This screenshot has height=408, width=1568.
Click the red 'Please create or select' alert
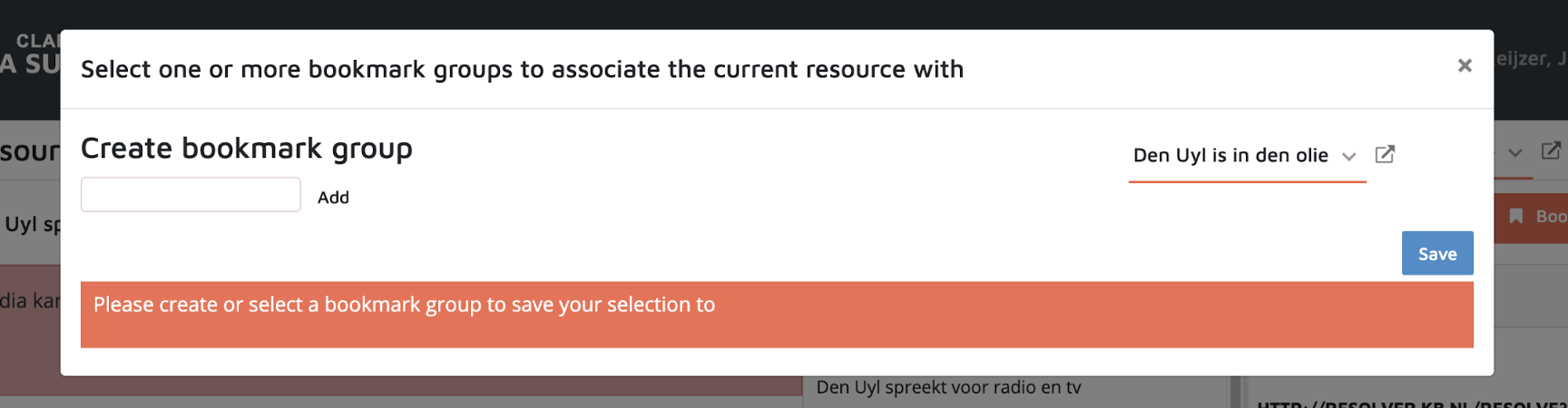tap(776, 314)
